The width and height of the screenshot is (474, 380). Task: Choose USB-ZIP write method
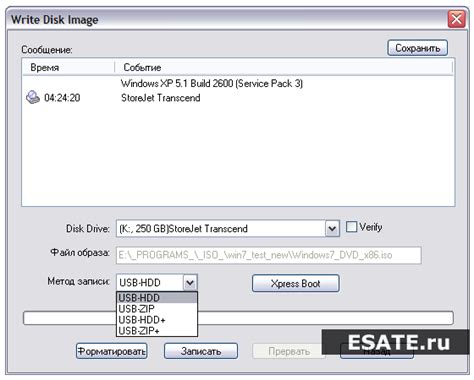coord(157,309)
